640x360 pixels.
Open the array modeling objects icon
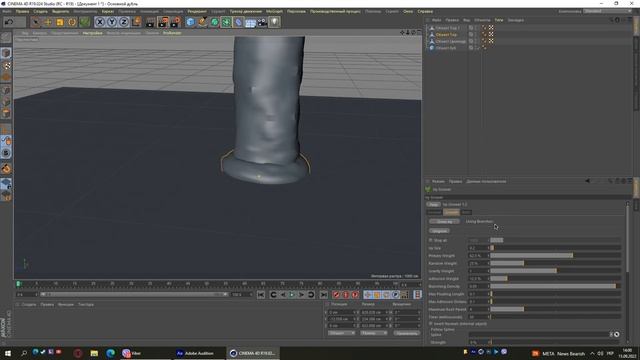226,22
